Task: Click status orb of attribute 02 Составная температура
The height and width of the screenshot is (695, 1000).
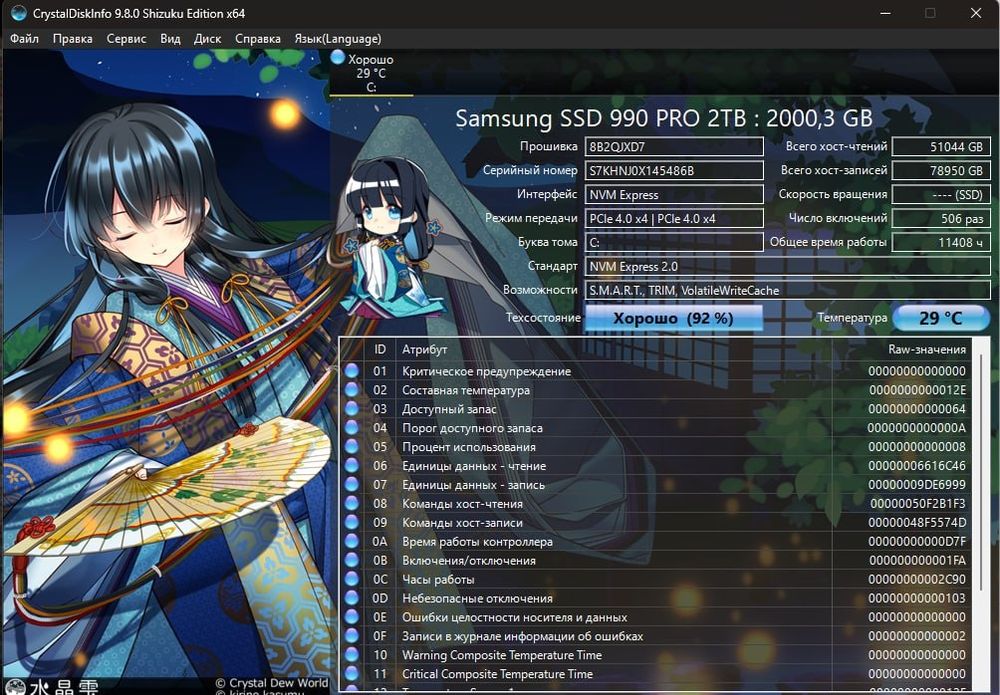Action: (351, 390)
